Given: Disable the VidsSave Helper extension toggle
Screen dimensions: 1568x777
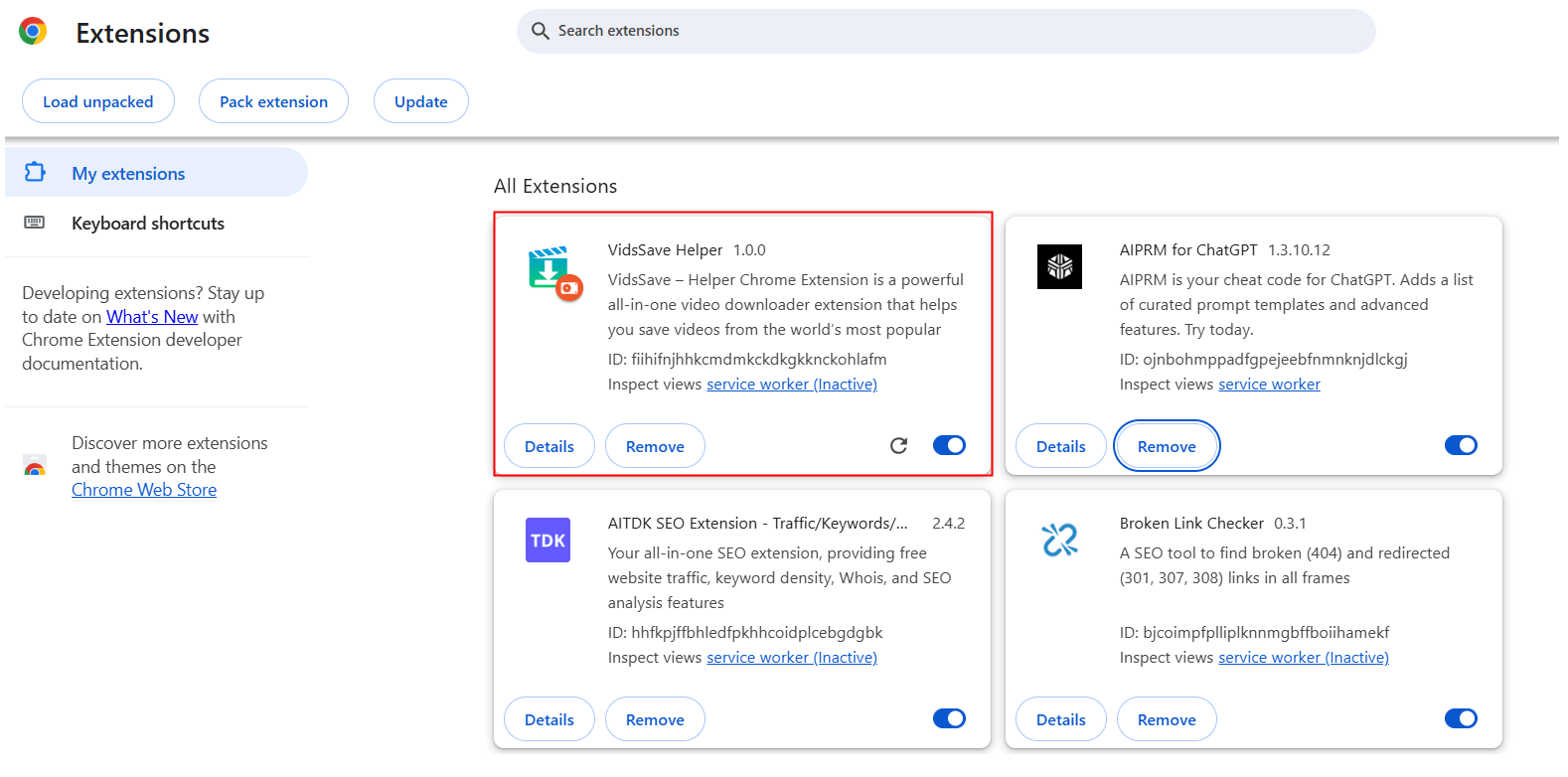Looking at the screenshot, I should pos(949,445).
